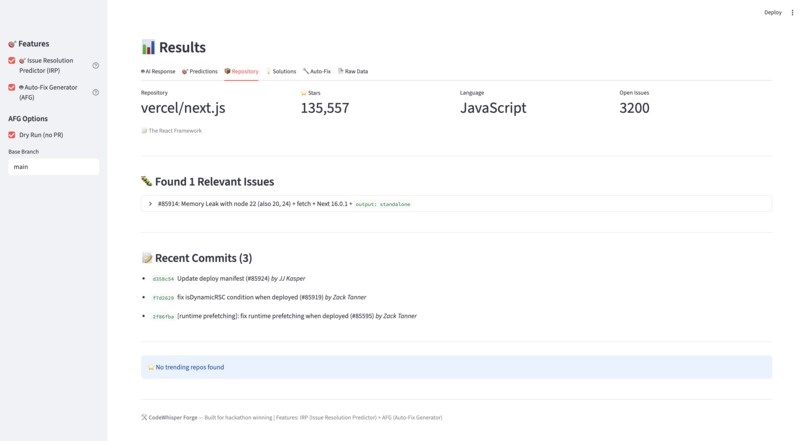Show help tooltip for Auto-Fix Generator
The height and width of the screenshot is (441, 806).
96,93
